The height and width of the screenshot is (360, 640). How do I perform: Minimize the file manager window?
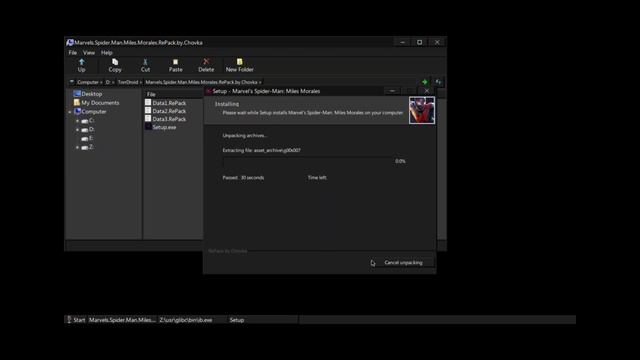coord(402,42)
